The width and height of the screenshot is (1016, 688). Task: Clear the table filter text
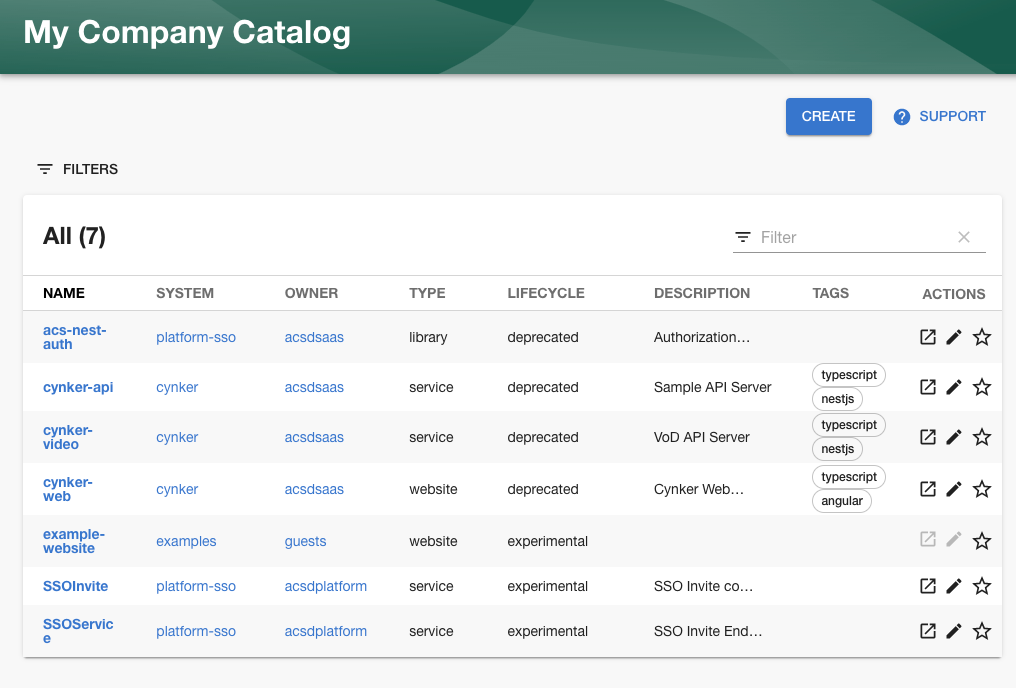pos(964,237)
